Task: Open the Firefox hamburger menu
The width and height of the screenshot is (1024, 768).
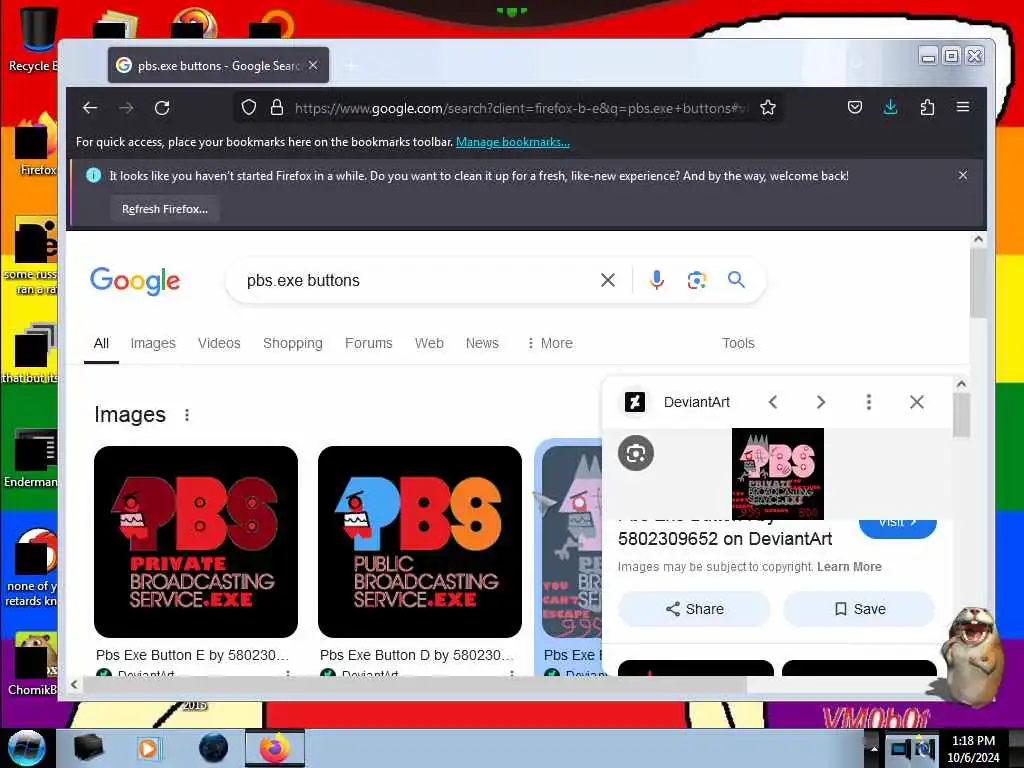Action: point(963,107)
